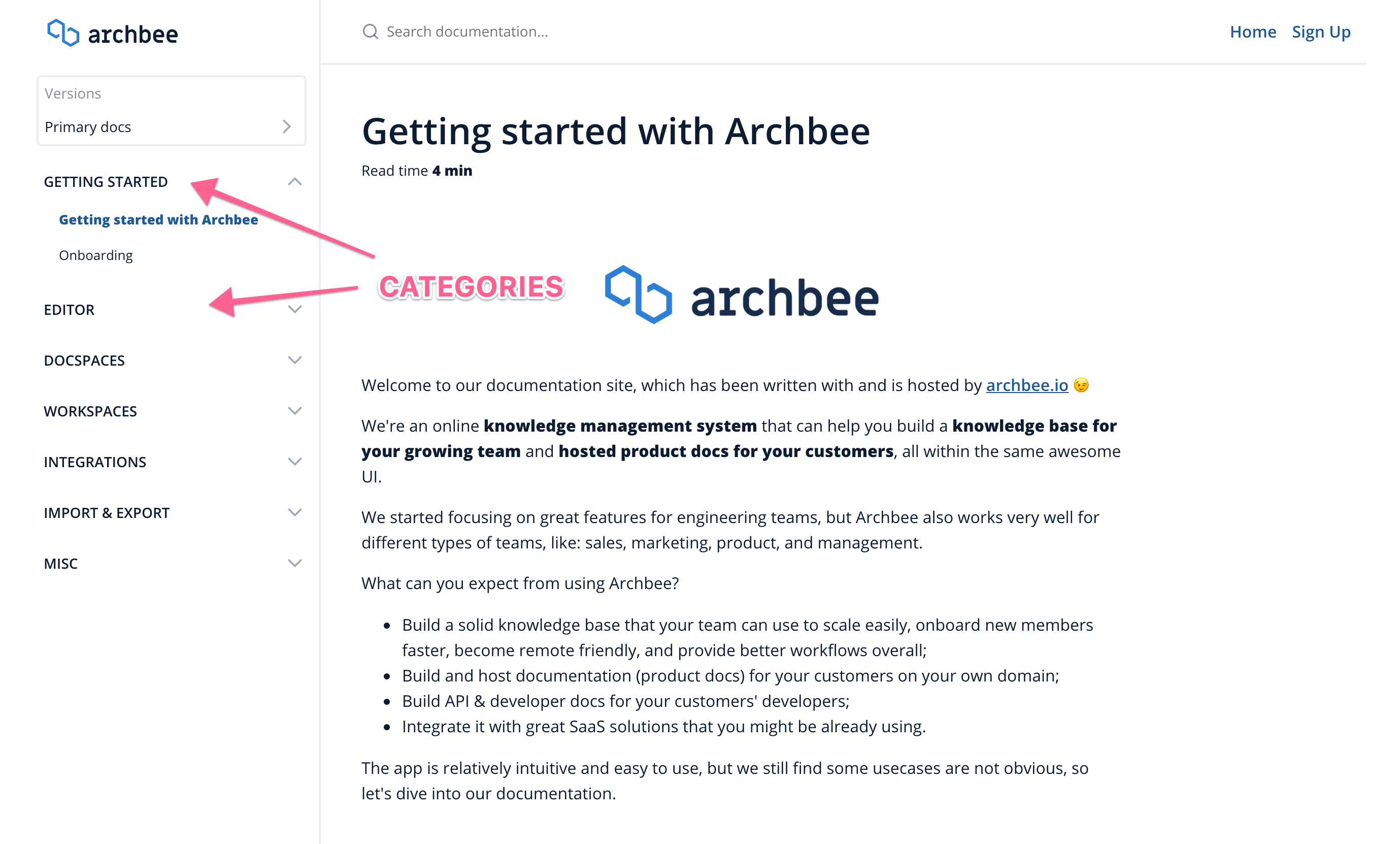The width and height of the screenshot is (1400, 844).
Task: Open the Primary docs versions arrow
Action: 287,127
